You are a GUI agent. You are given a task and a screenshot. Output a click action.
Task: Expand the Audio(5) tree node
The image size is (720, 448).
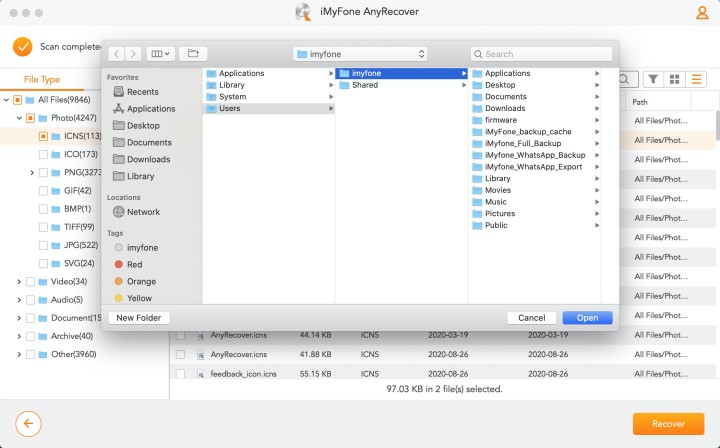pyautogui.click(x=19, y=300)
